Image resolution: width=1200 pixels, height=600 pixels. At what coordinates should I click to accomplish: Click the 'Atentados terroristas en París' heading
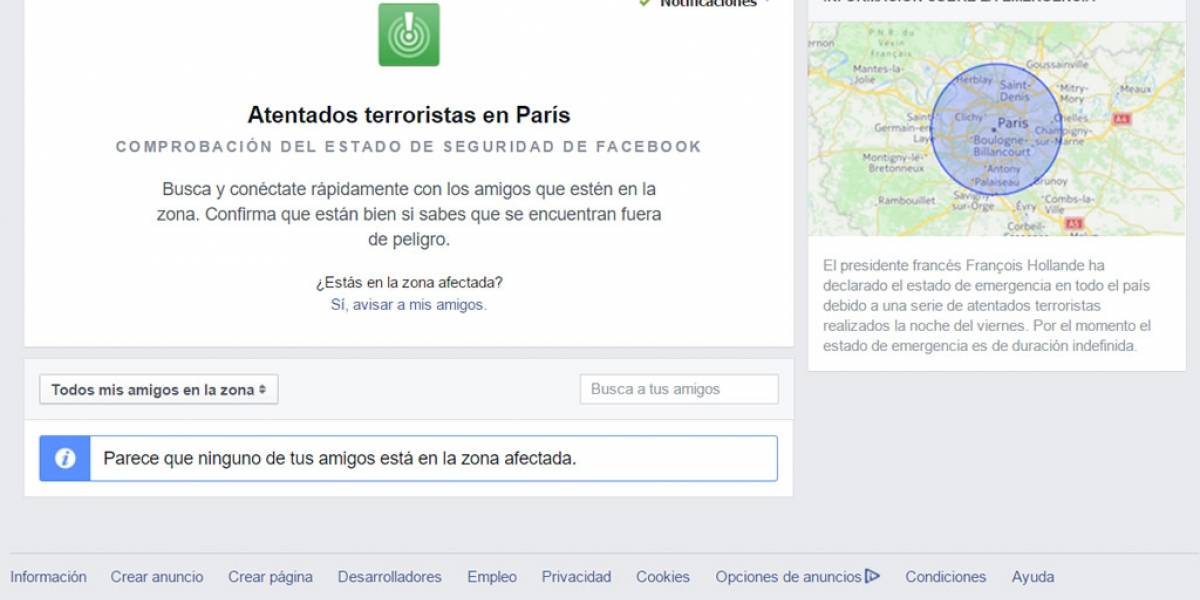(x=409, y=115)
